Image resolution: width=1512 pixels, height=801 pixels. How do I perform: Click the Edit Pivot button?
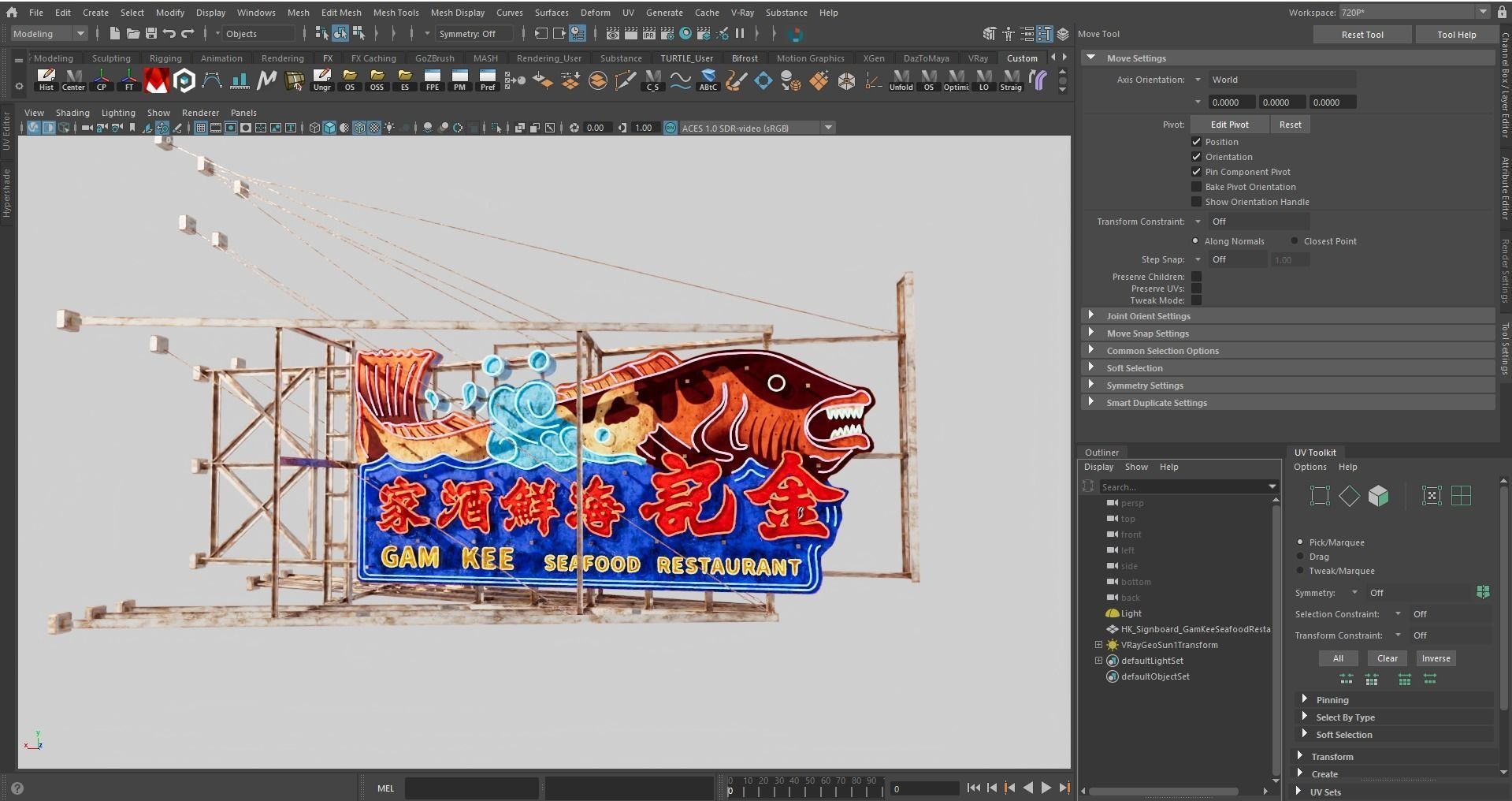coord(1229,125)
